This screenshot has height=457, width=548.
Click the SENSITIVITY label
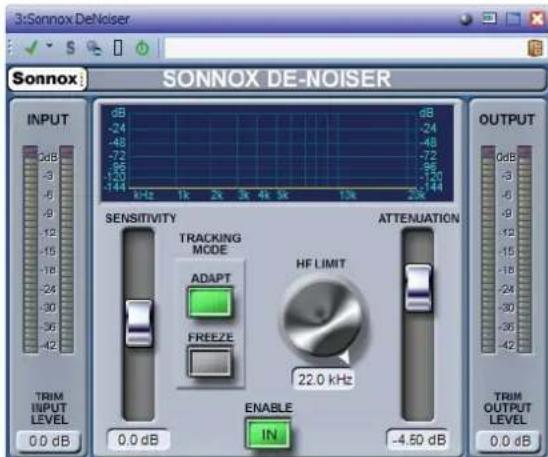pyautogui.click(x=141, y=218)
